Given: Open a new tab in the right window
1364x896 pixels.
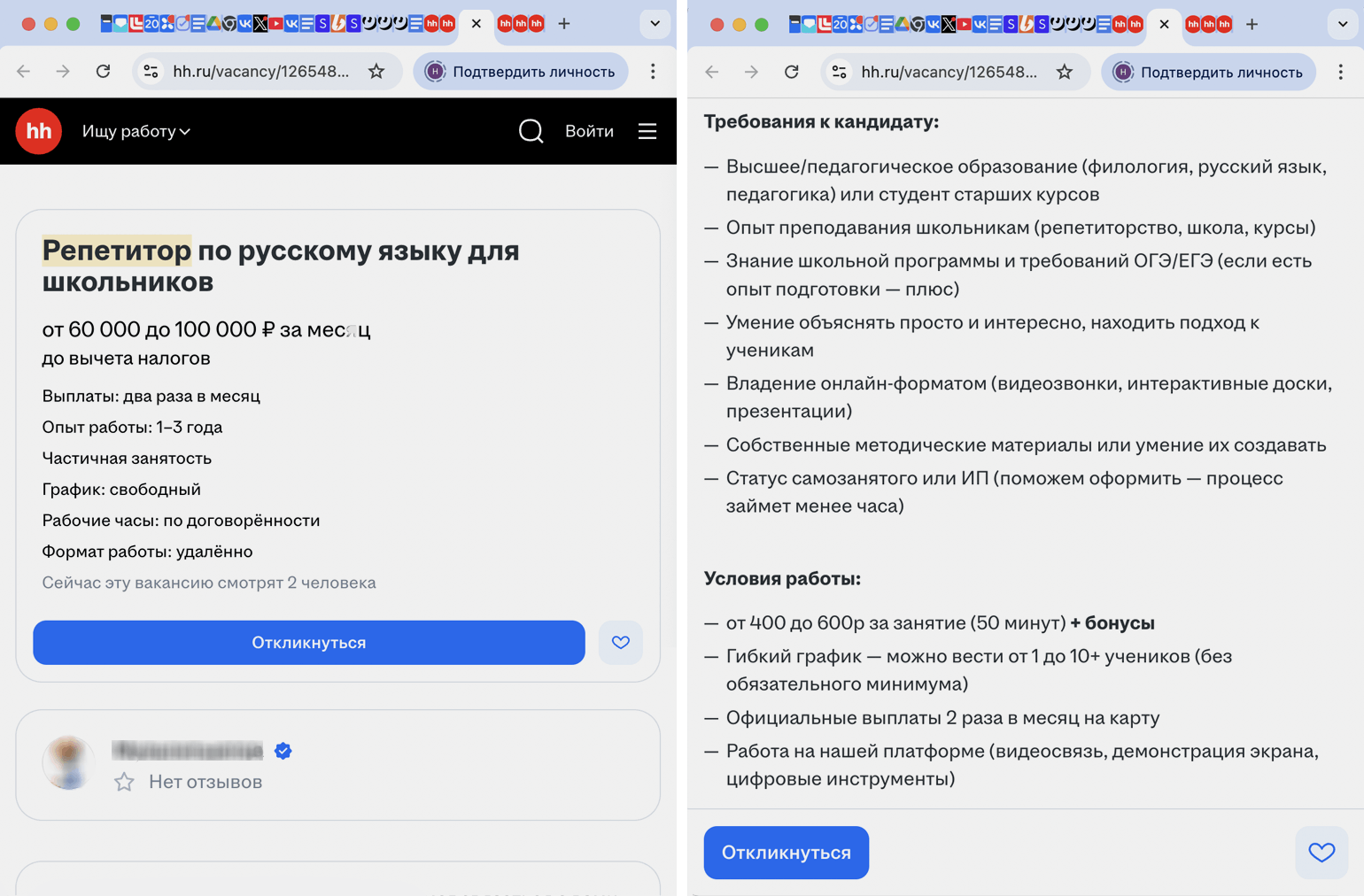Looking at the screenshot, I should point(1252,24).
